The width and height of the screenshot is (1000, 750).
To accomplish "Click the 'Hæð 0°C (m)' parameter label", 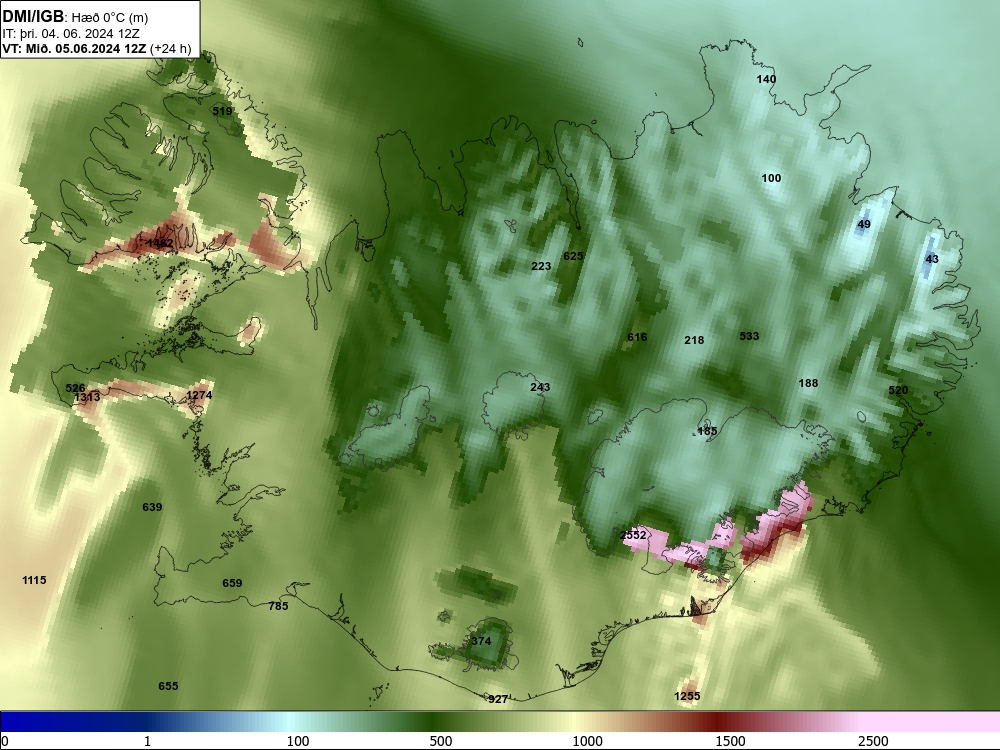I will point(110,18).
